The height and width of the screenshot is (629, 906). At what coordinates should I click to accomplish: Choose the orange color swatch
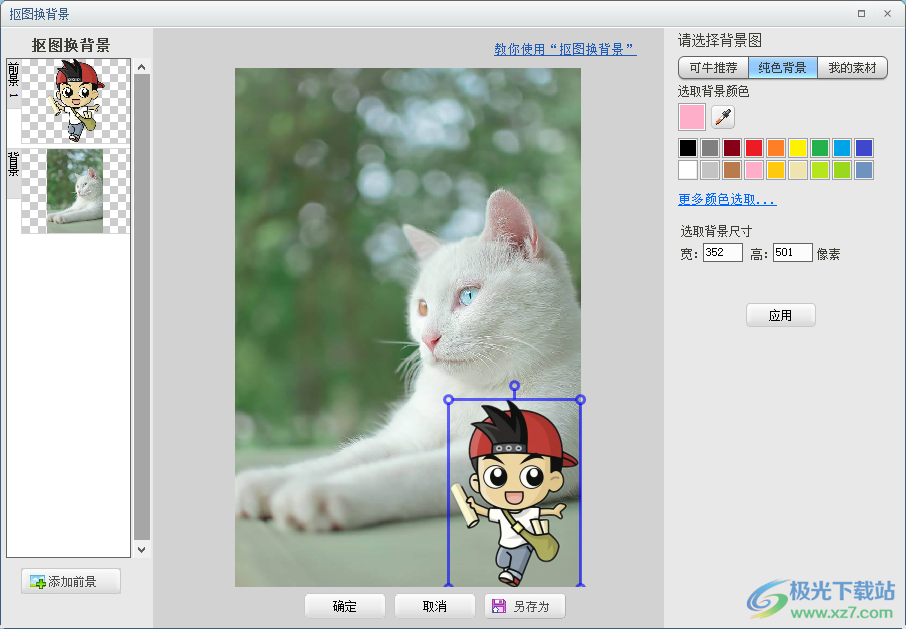click(776, 148)
